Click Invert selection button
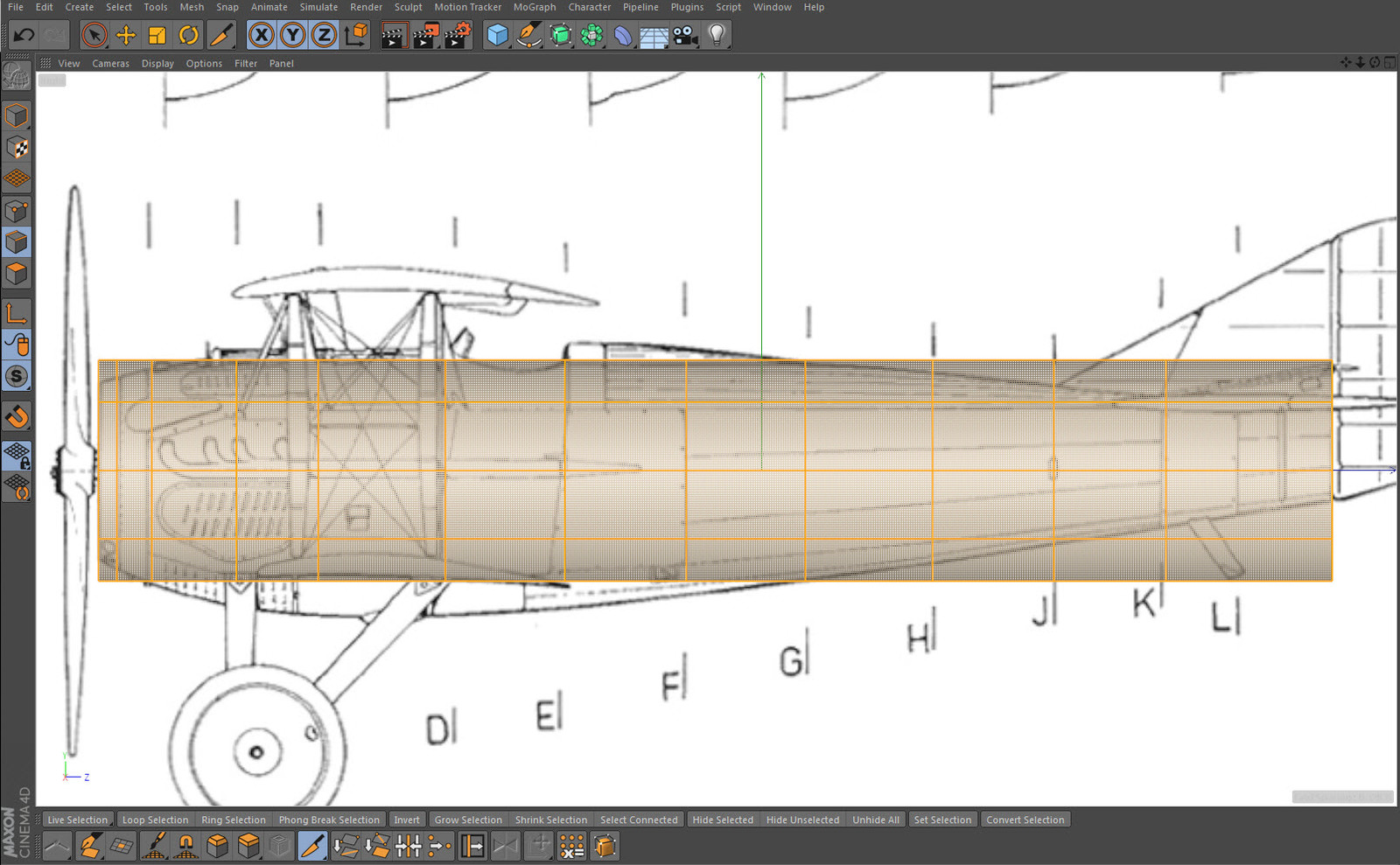The image size is (1400, 865). [x=407, y=820]
